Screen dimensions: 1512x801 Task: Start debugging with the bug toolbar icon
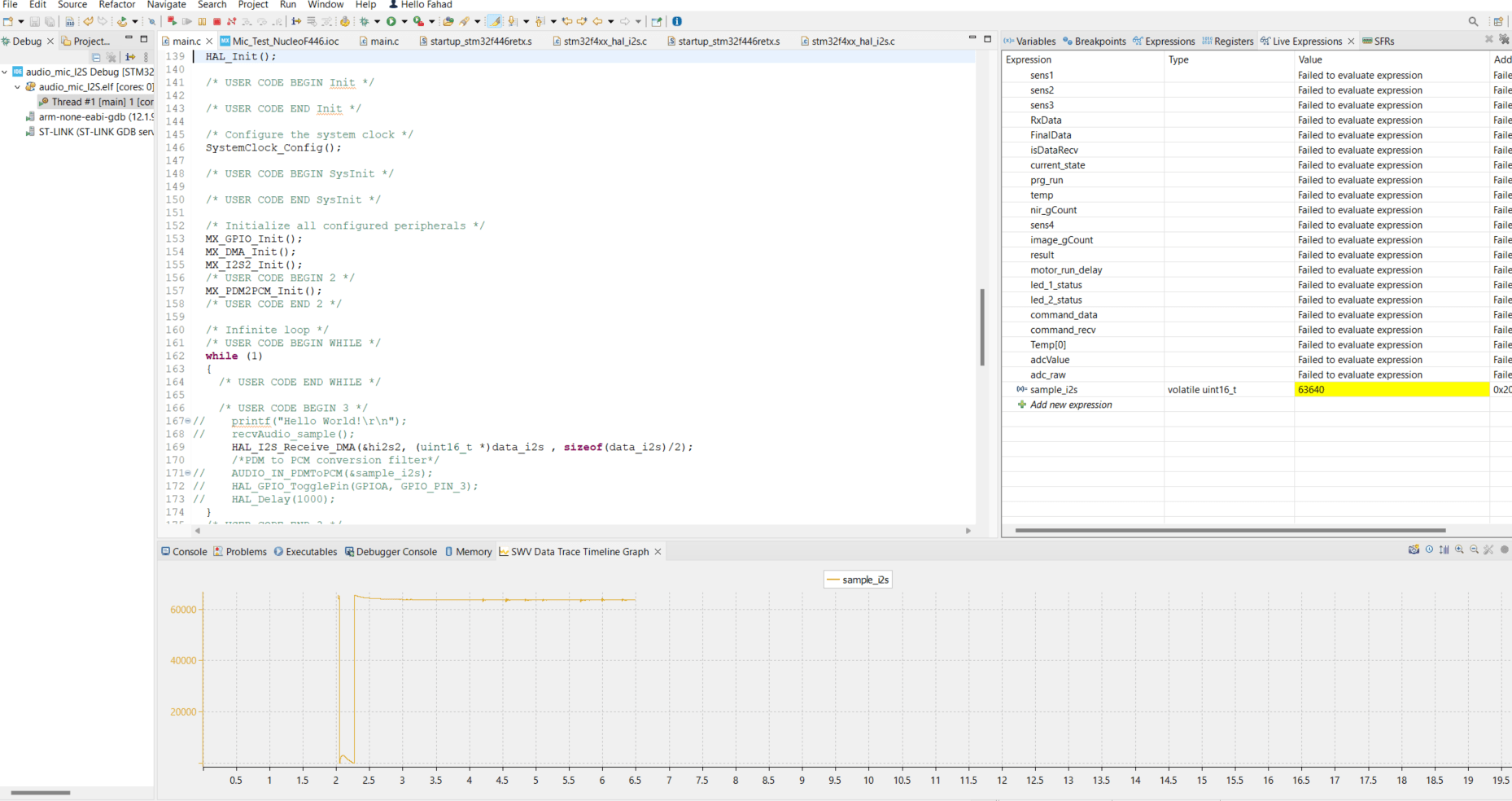(365, 21)
